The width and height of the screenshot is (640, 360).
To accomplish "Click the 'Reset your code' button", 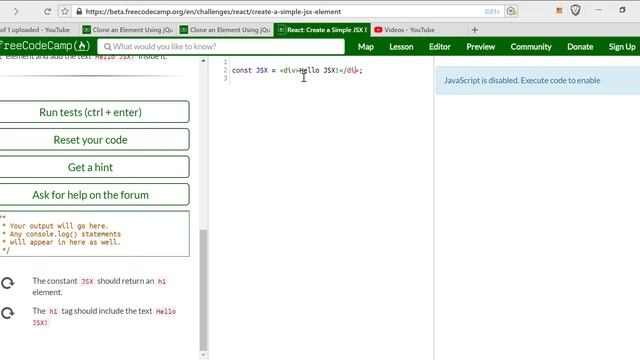I will 94,140.
